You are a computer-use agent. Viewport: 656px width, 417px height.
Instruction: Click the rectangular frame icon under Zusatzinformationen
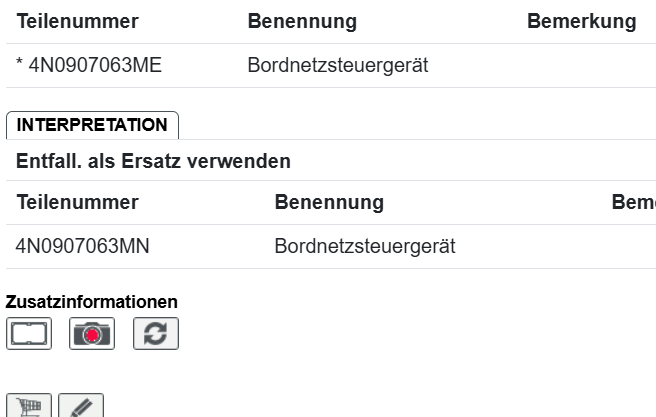pos(28,334)
